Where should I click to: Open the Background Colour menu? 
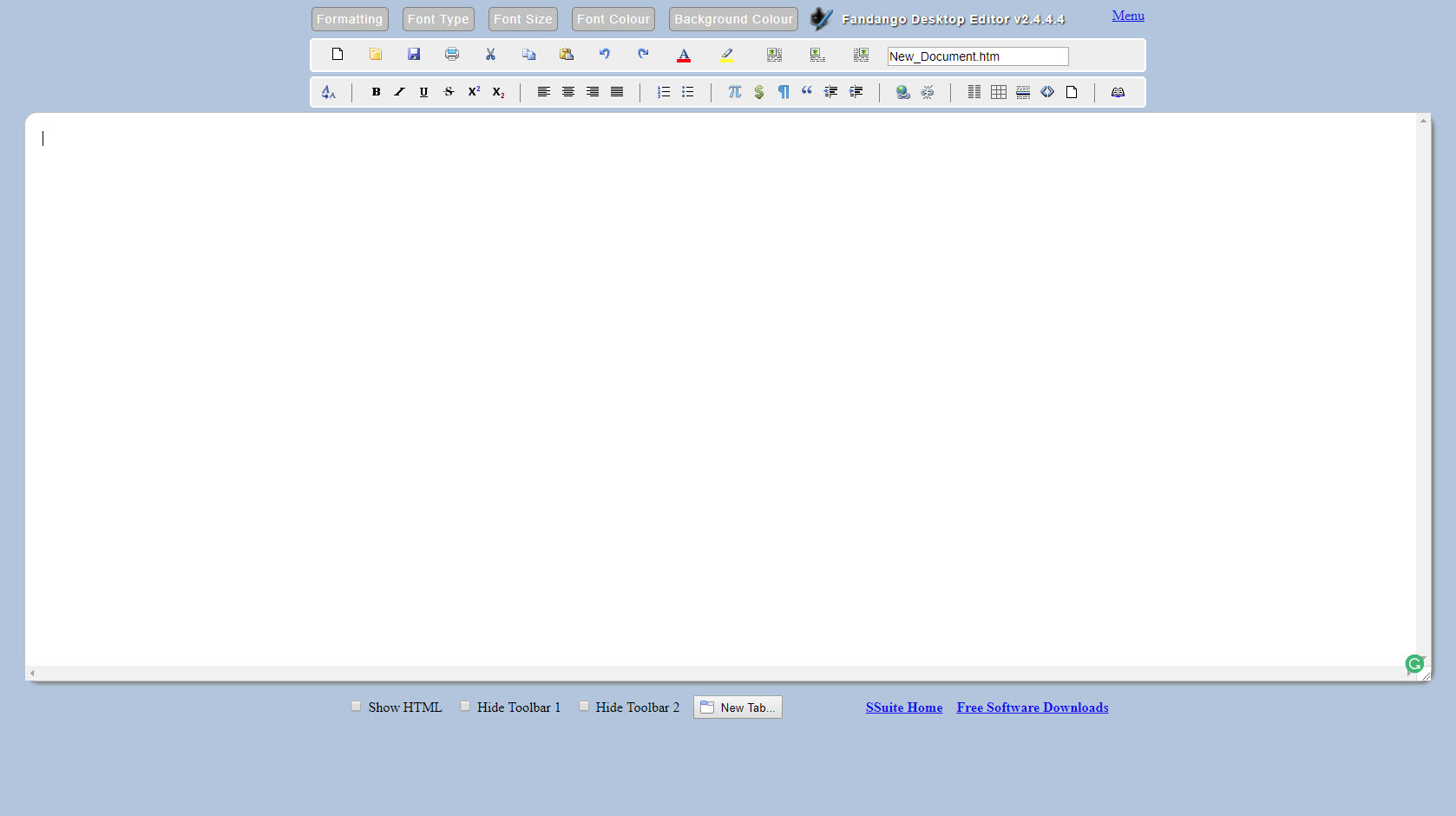pyautogui.click(x=733, y=19)
